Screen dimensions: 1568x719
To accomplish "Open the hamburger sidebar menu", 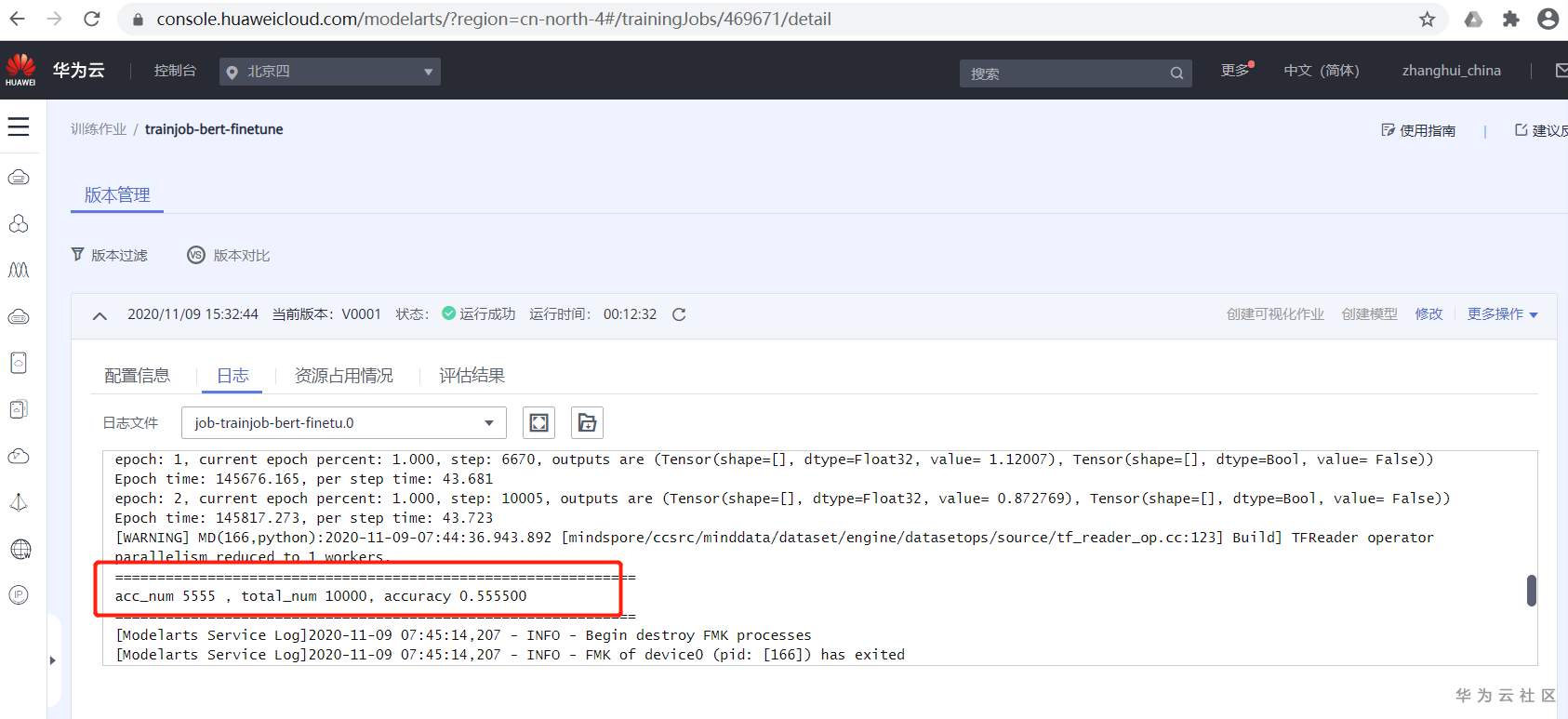I will [19, 126].
